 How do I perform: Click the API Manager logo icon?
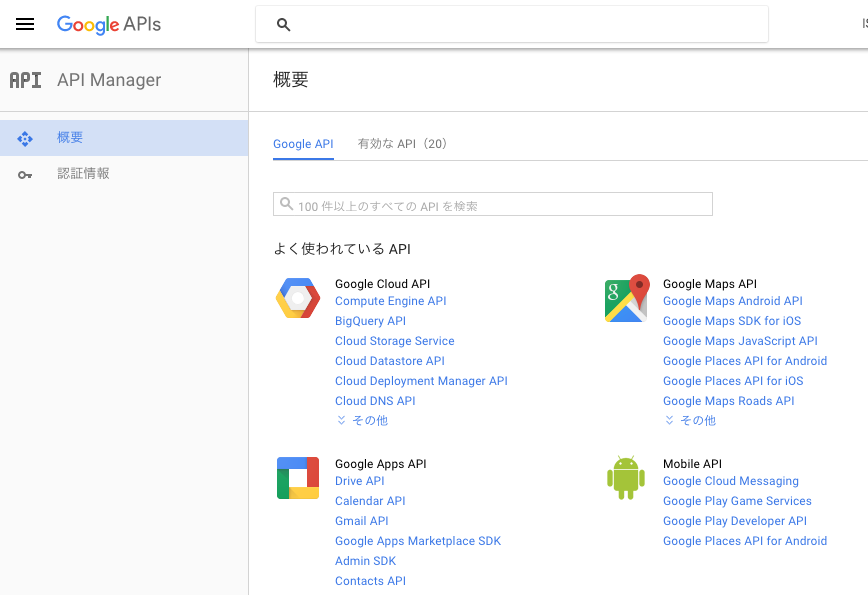[25, 80]
